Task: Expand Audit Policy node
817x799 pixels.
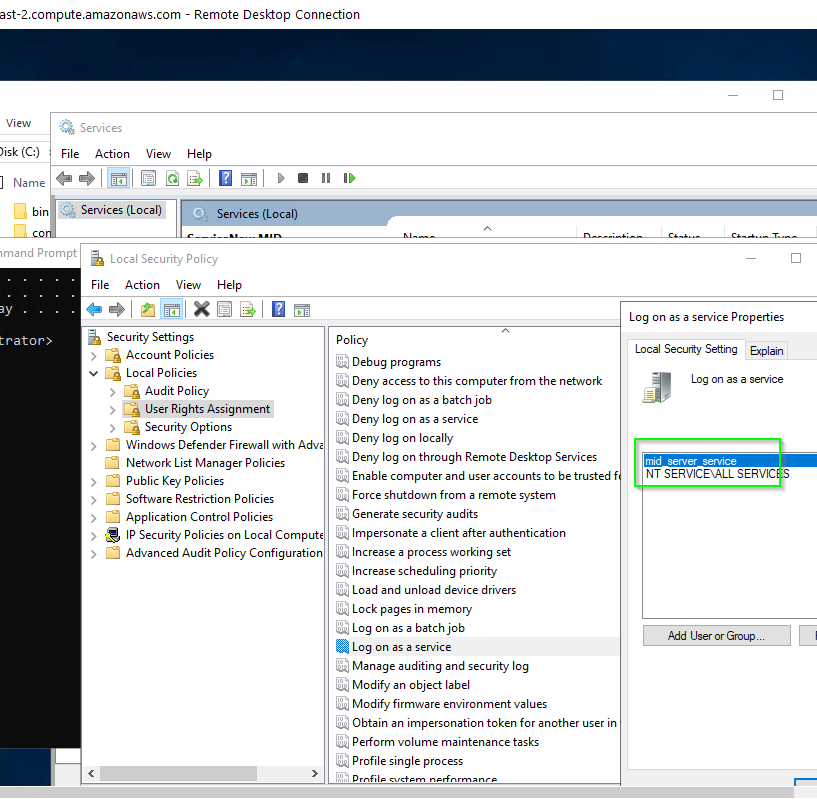Action: coord(113,392)
